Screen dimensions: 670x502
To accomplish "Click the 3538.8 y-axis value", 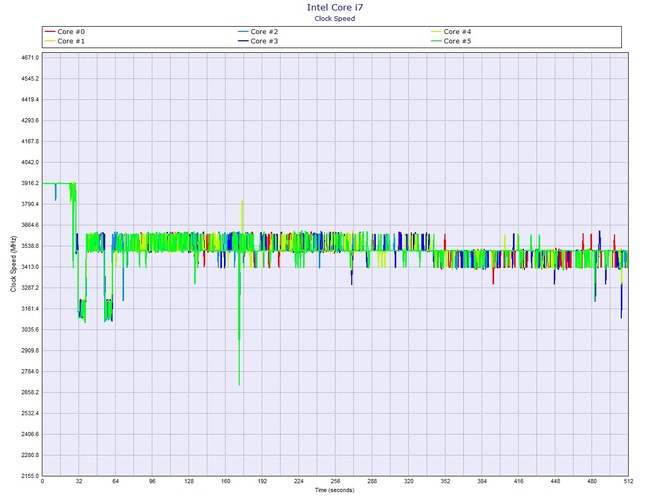I will (30, 246).
